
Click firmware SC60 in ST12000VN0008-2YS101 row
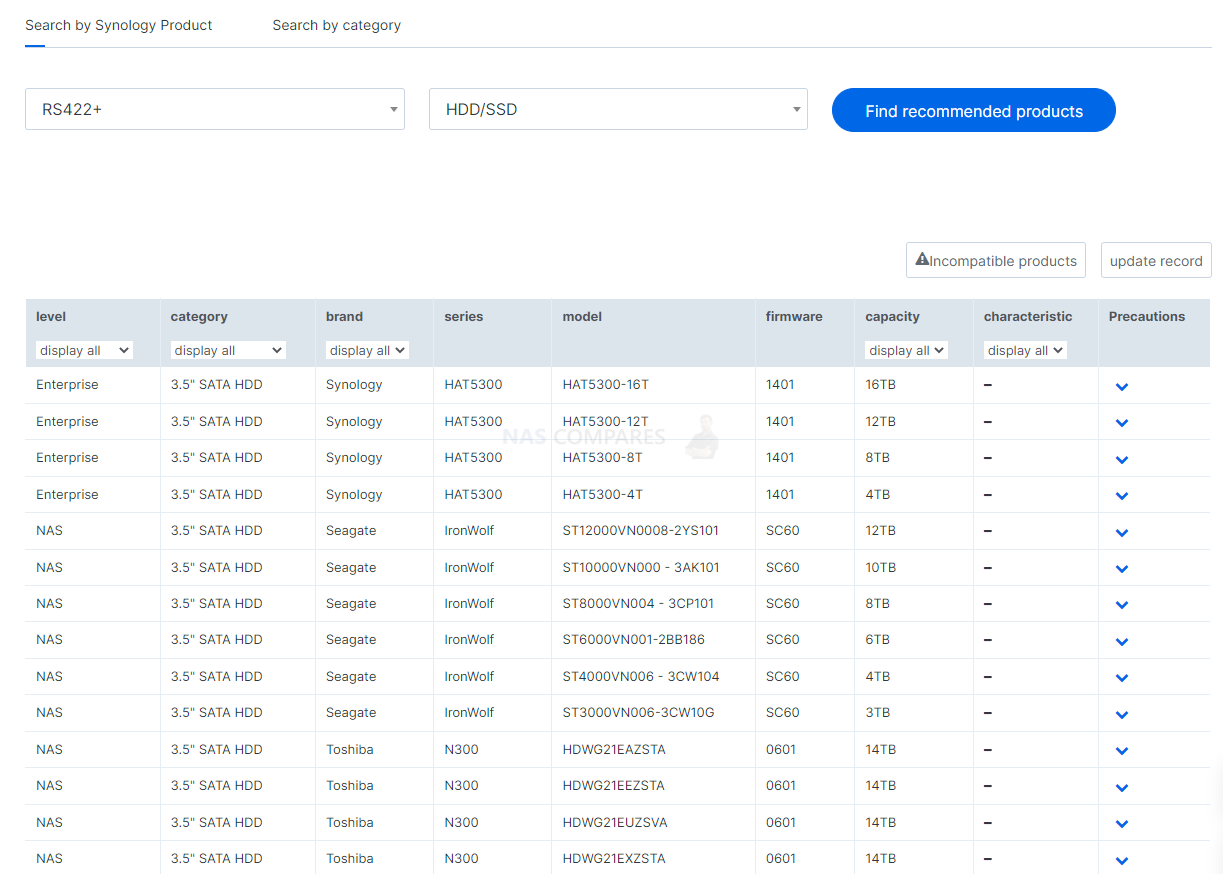tap(783, 530)
